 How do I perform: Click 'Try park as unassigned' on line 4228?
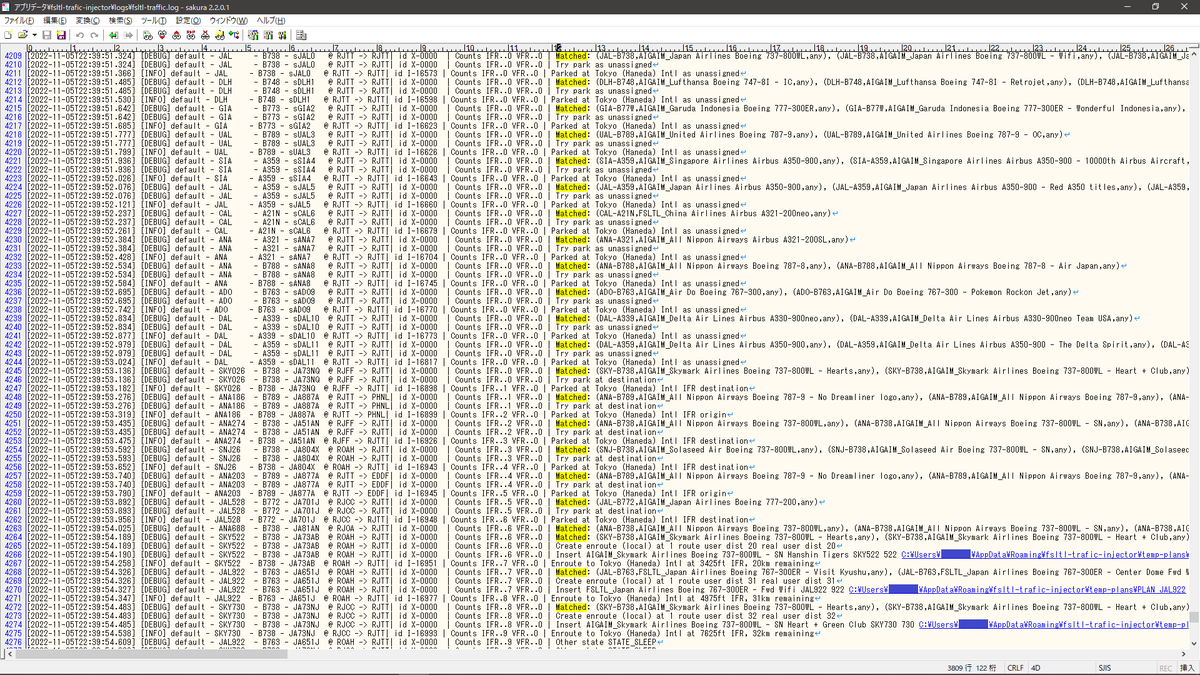pyautogui.click(x=603, y=222)
